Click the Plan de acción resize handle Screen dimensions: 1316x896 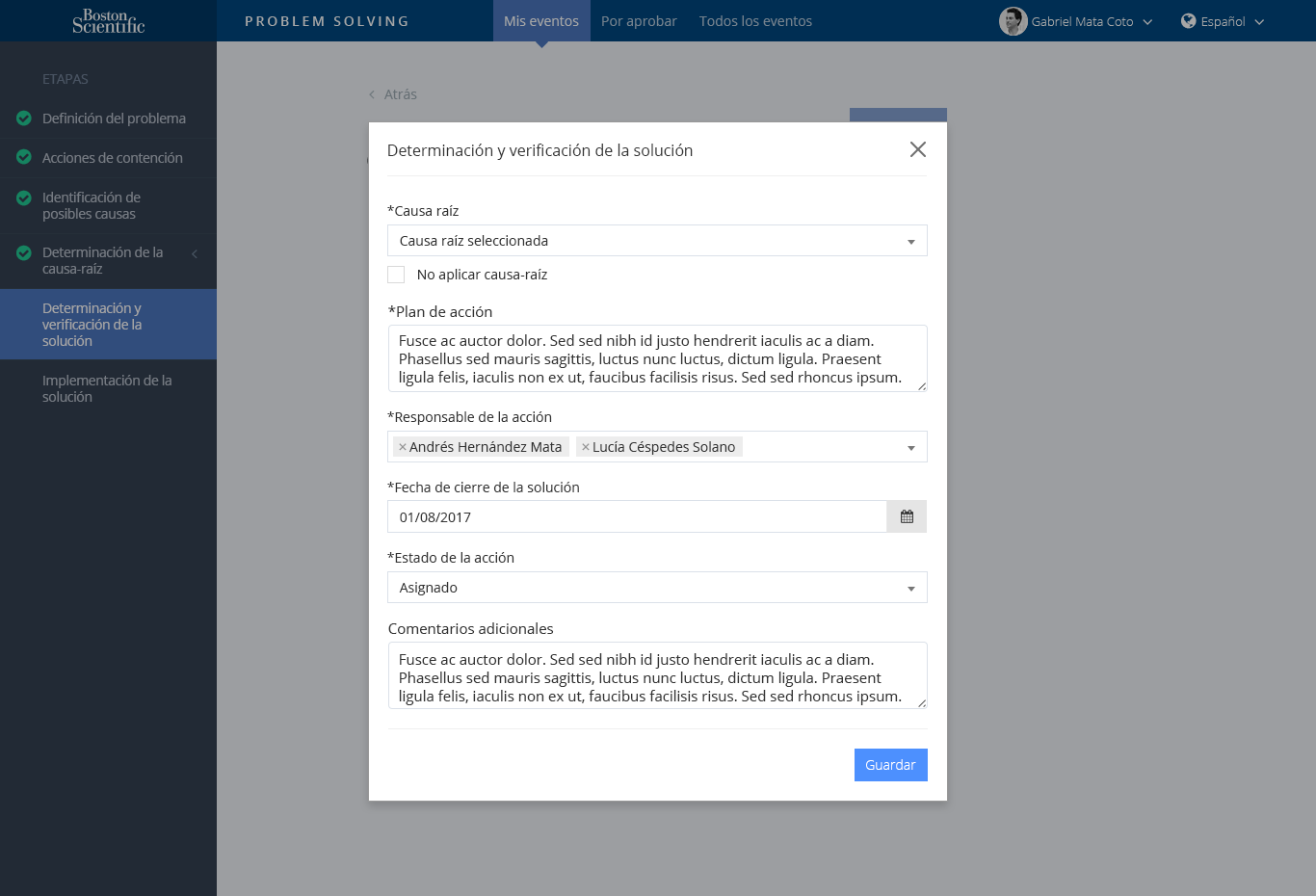click(922, 386)
